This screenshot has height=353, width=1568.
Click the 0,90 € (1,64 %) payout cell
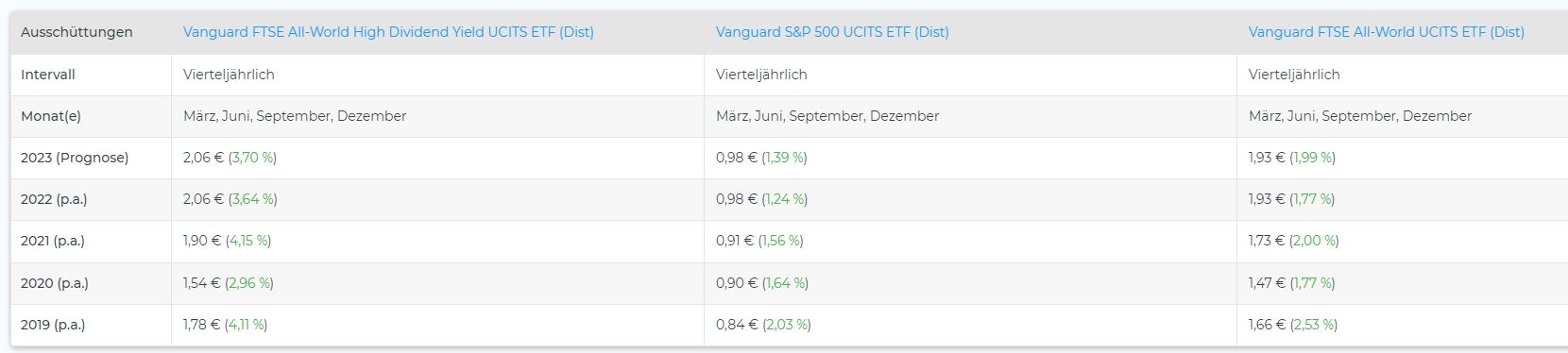pos(762,283)
